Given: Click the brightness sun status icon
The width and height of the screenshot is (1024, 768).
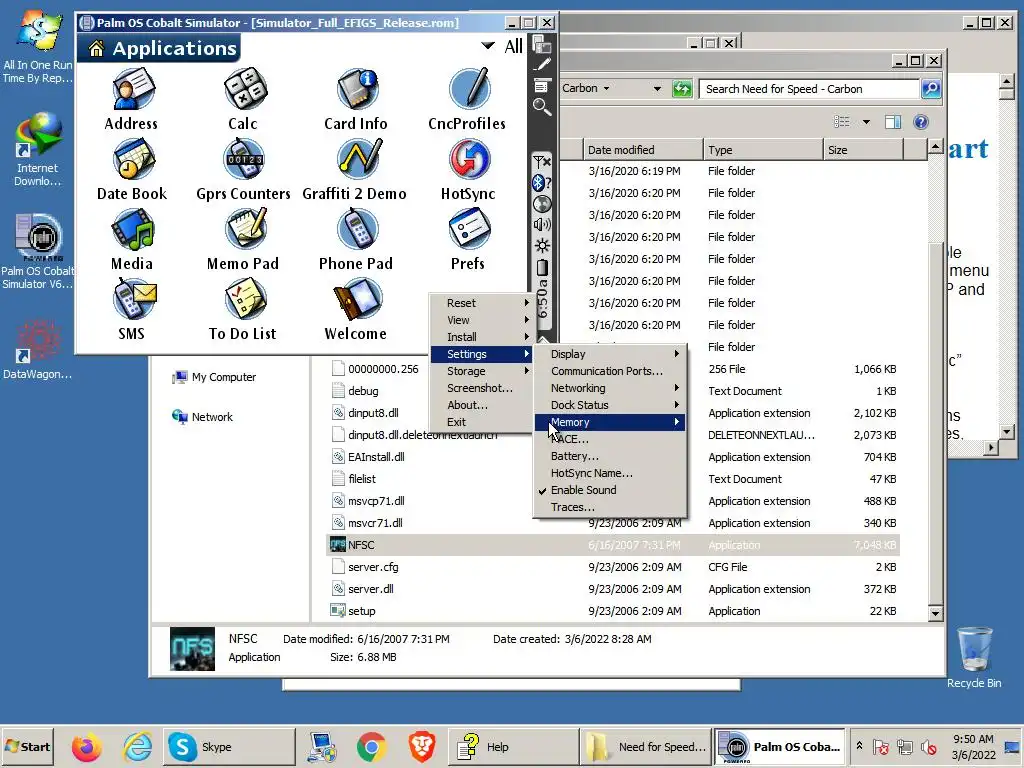Looking at the screenshot, I should tap(542, 246).
